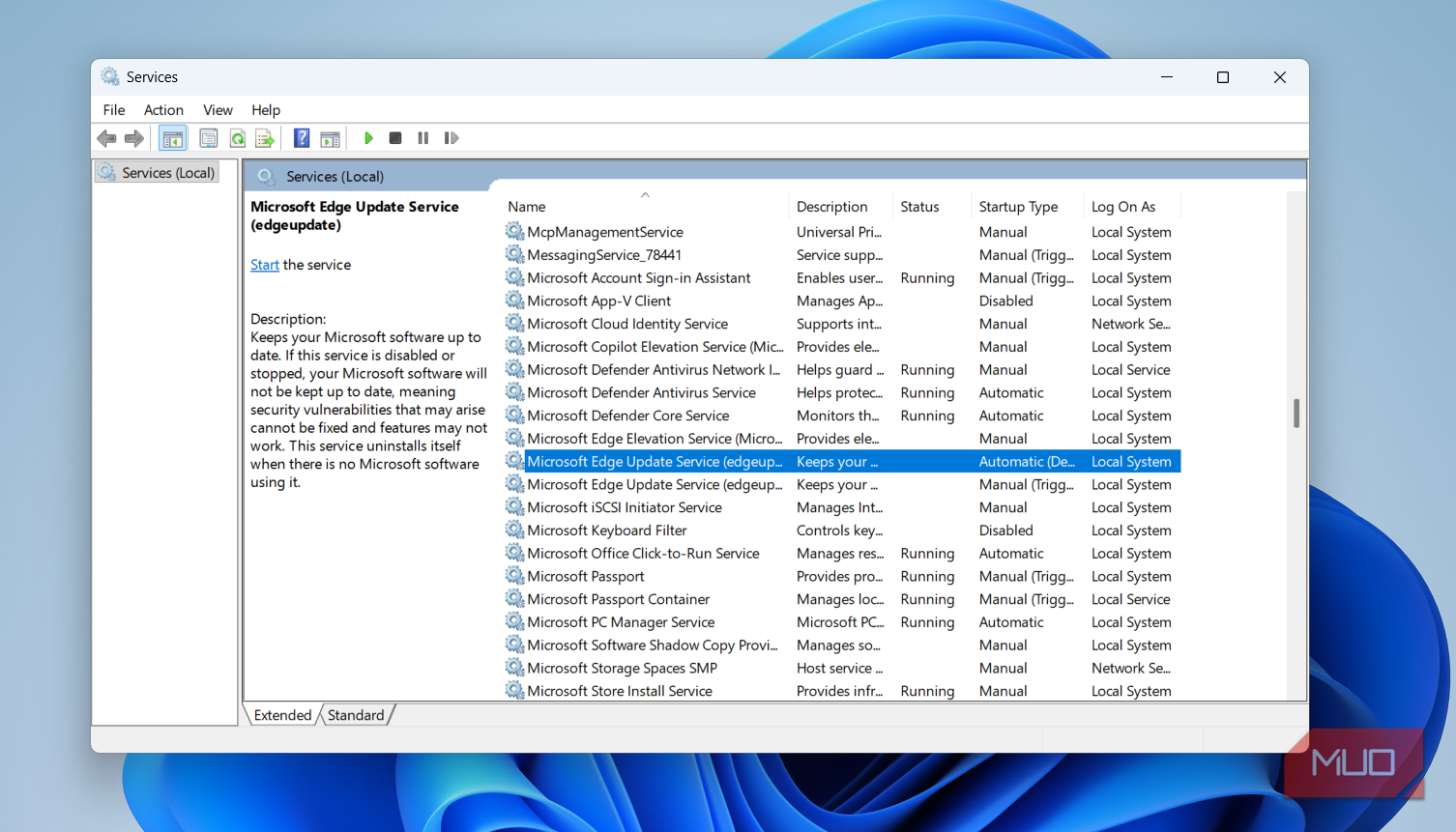The height and width of the screenshot is (832, 1456).
Task: Sort by the Startup Type column header
Action: [x=1028, y=206]
